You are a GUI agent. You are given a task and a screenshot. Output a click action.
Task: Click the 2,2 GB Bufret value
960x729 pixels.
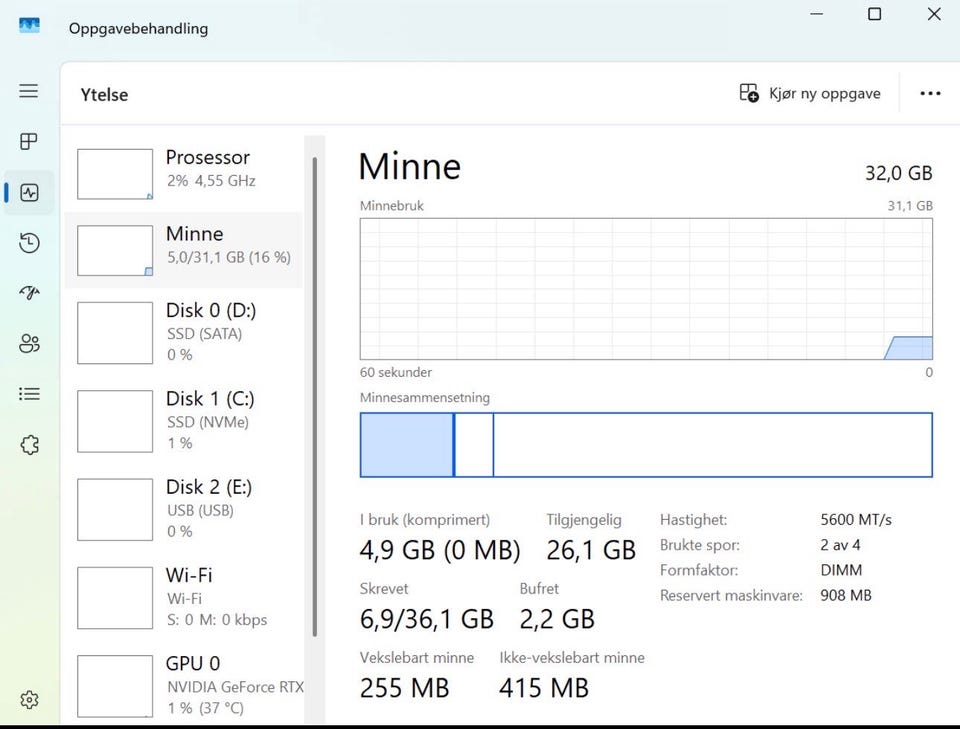coord(557,619)
